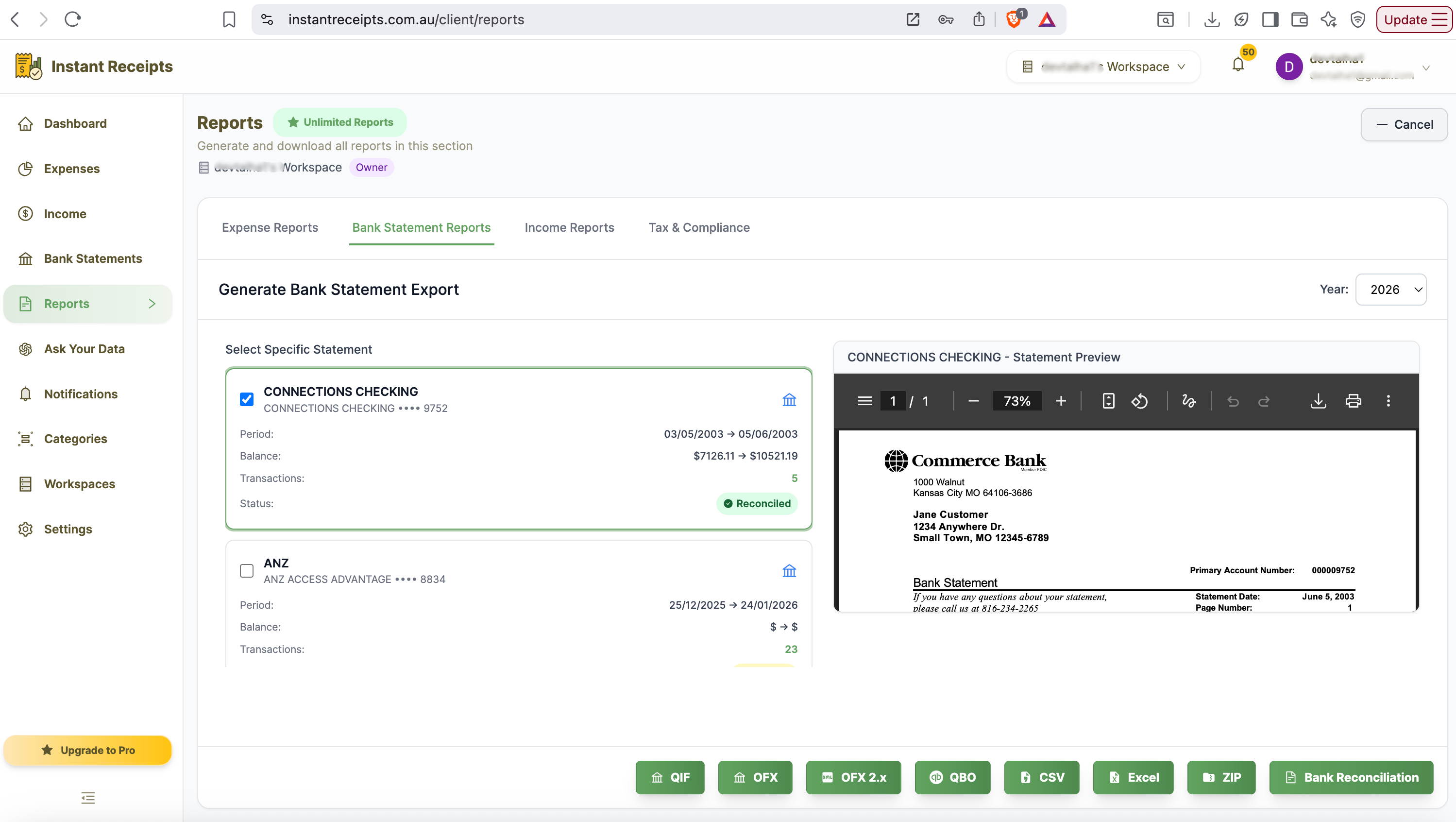Open the Workspace selector dropdown
Image resolution: width=1456 pixels, height=822 pixels.
pos(1103,67)
